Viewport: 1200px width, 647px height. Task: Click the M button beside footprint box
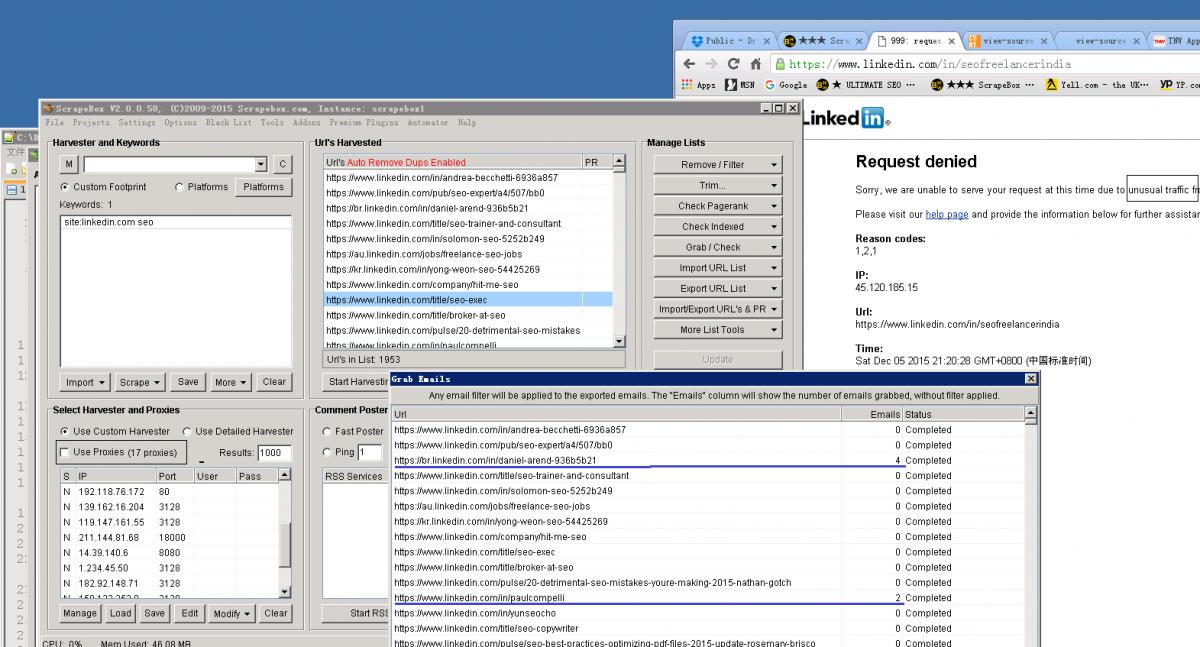(68, 164)
